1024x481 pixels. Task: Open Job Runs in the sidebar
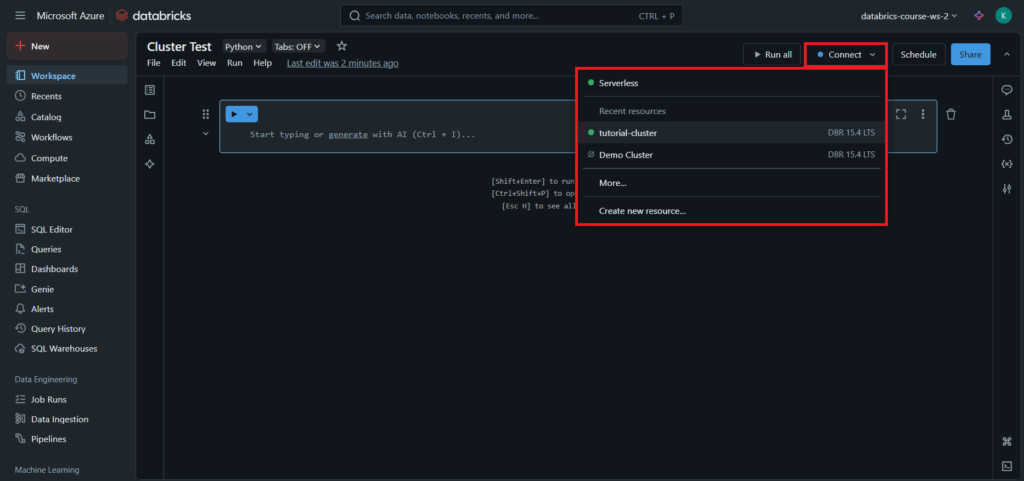(67, 399)
